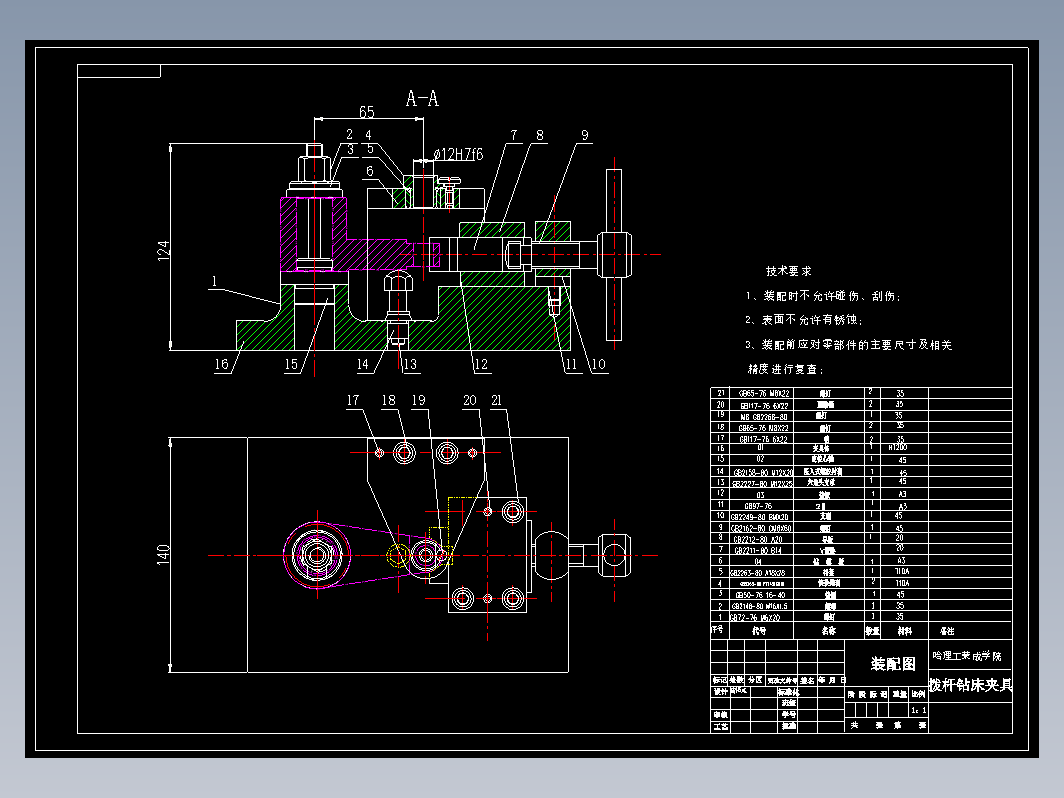Click the 拨杆钻床夹具 drawing title

(970, 685)
